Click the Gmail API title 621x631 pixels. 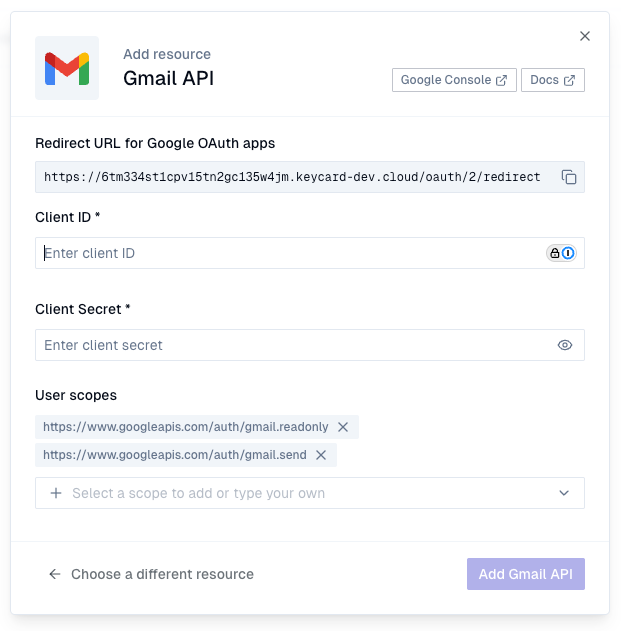pyautogui.click(x=168, y=78)
